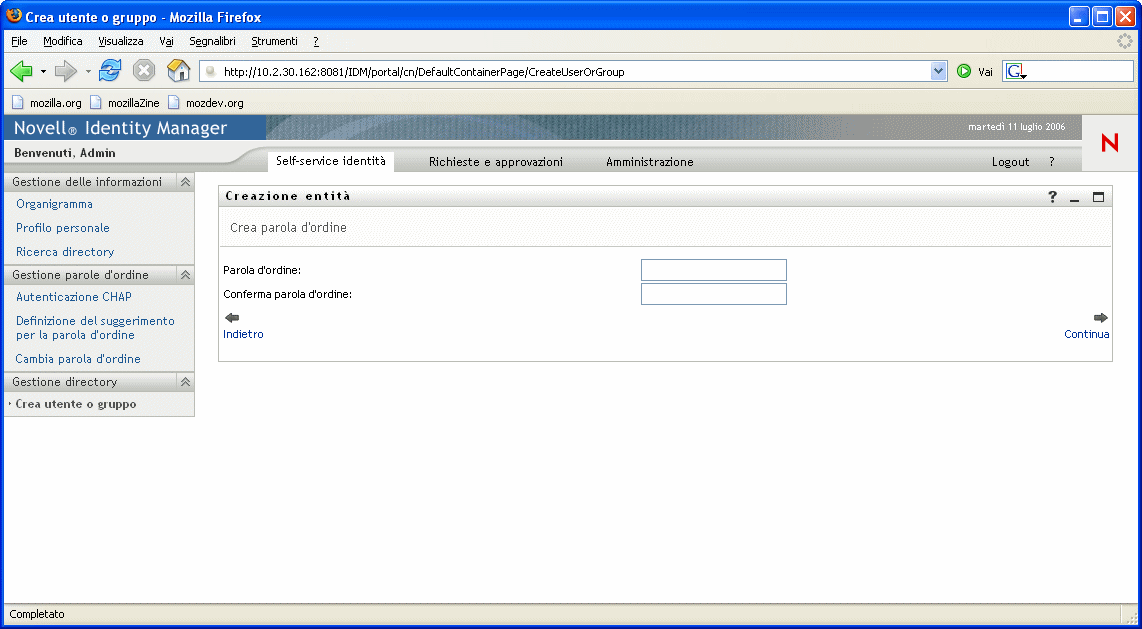Switch to the Amministrazione tab
This screenshot has height=629, width=1142.
[650, 162]
